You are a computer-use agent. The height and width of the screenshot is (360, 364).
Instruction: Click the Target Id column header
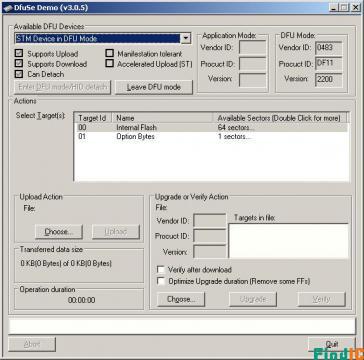pyautogui.click(x=93, y=118)
